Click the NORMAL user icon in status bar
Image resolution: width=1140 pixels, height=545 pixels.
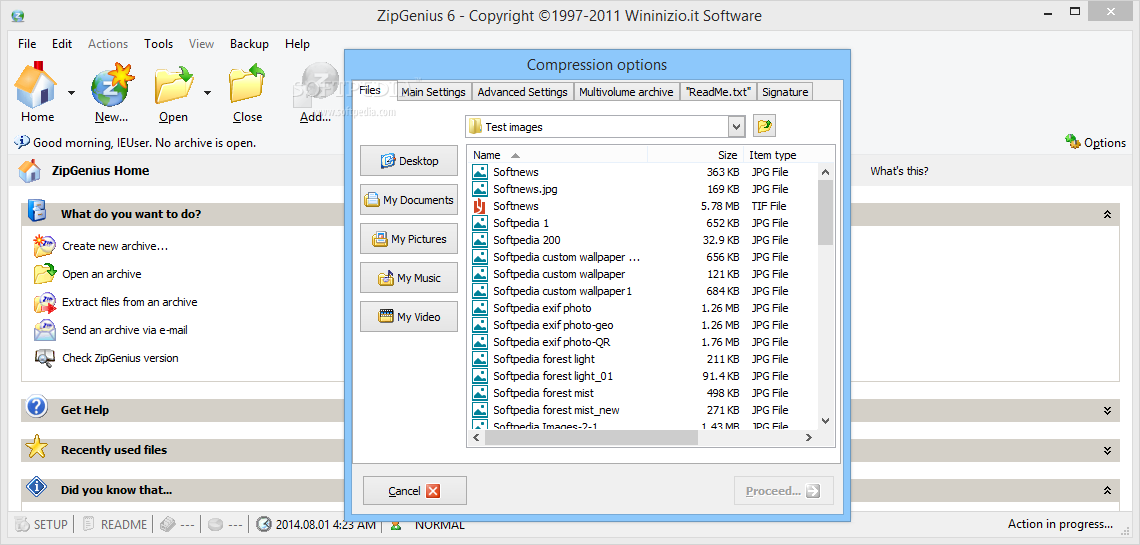[x=396, y=524]
